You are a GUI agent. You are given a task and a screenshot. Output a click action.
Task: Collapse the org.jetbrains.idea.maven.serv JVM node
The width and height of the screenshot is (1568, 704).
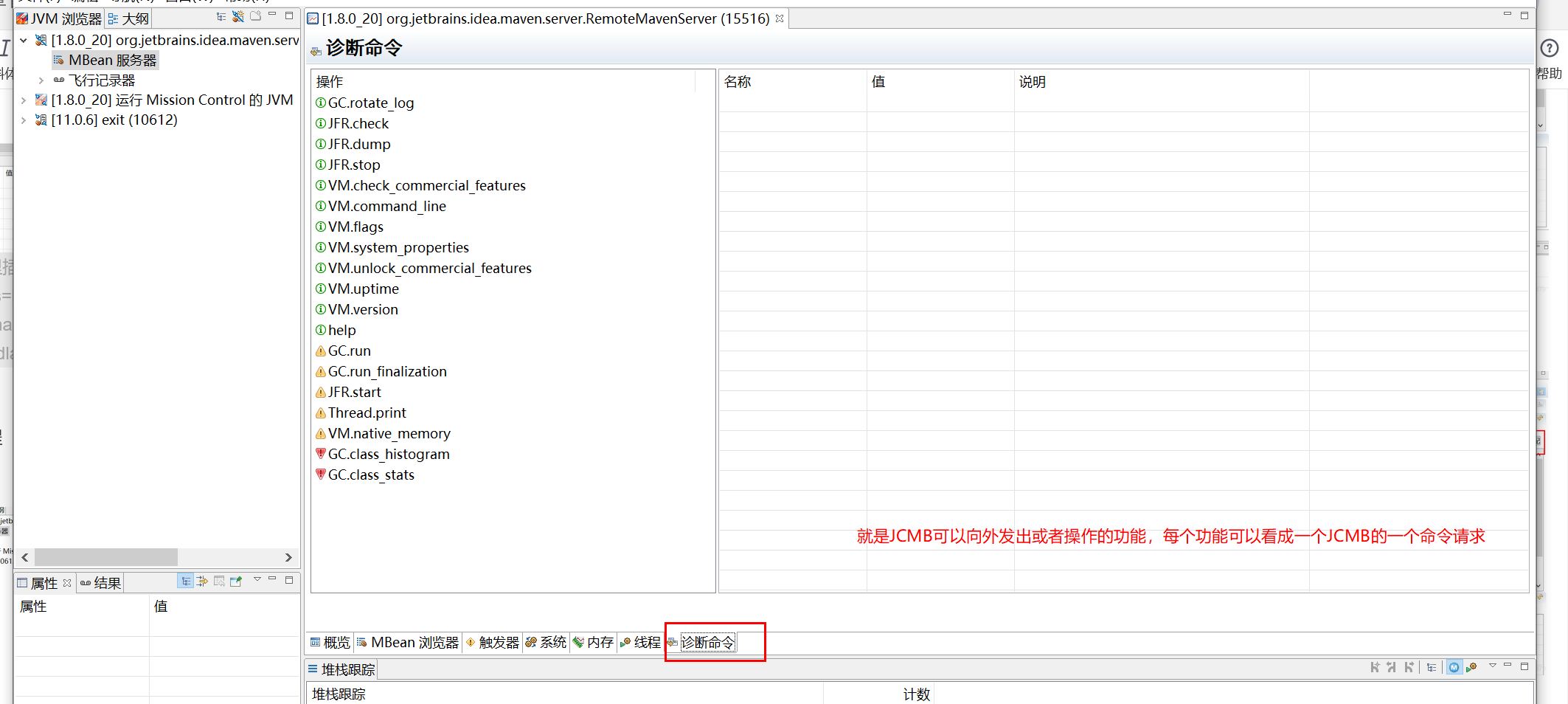point(24,40)
